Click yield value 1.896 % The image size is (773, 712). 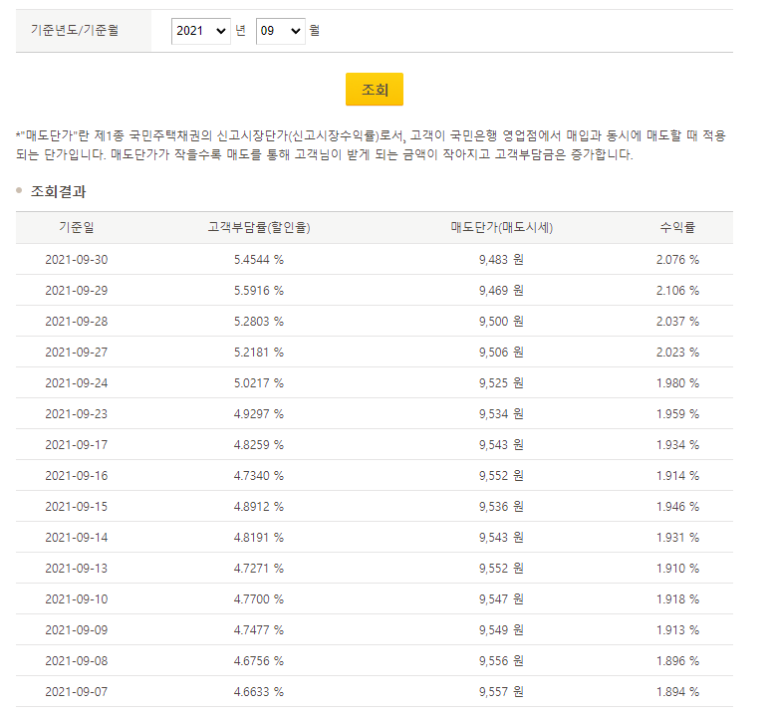[677, 661]
